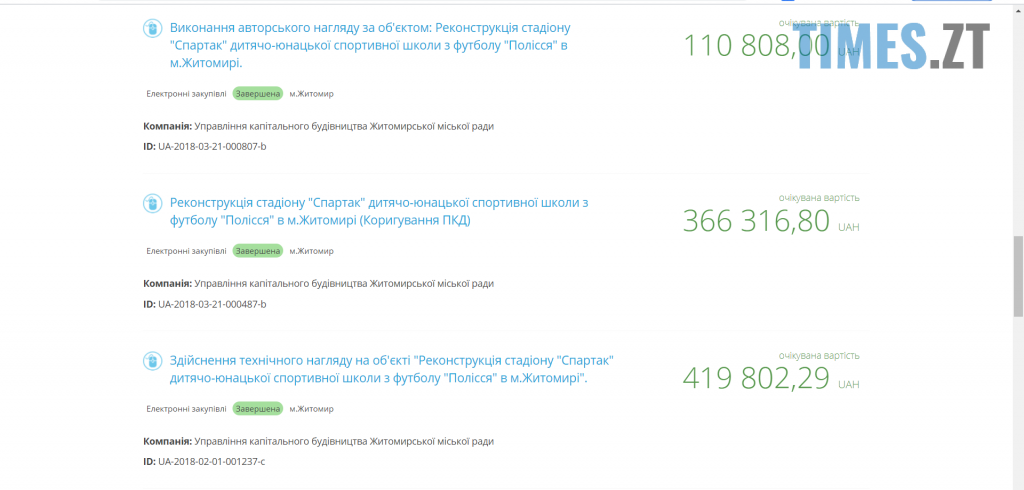The image size is (1024, 490).
Task: Click the tender icon beside the 419 802,29 listing
Action: click(x=152, y=360)
